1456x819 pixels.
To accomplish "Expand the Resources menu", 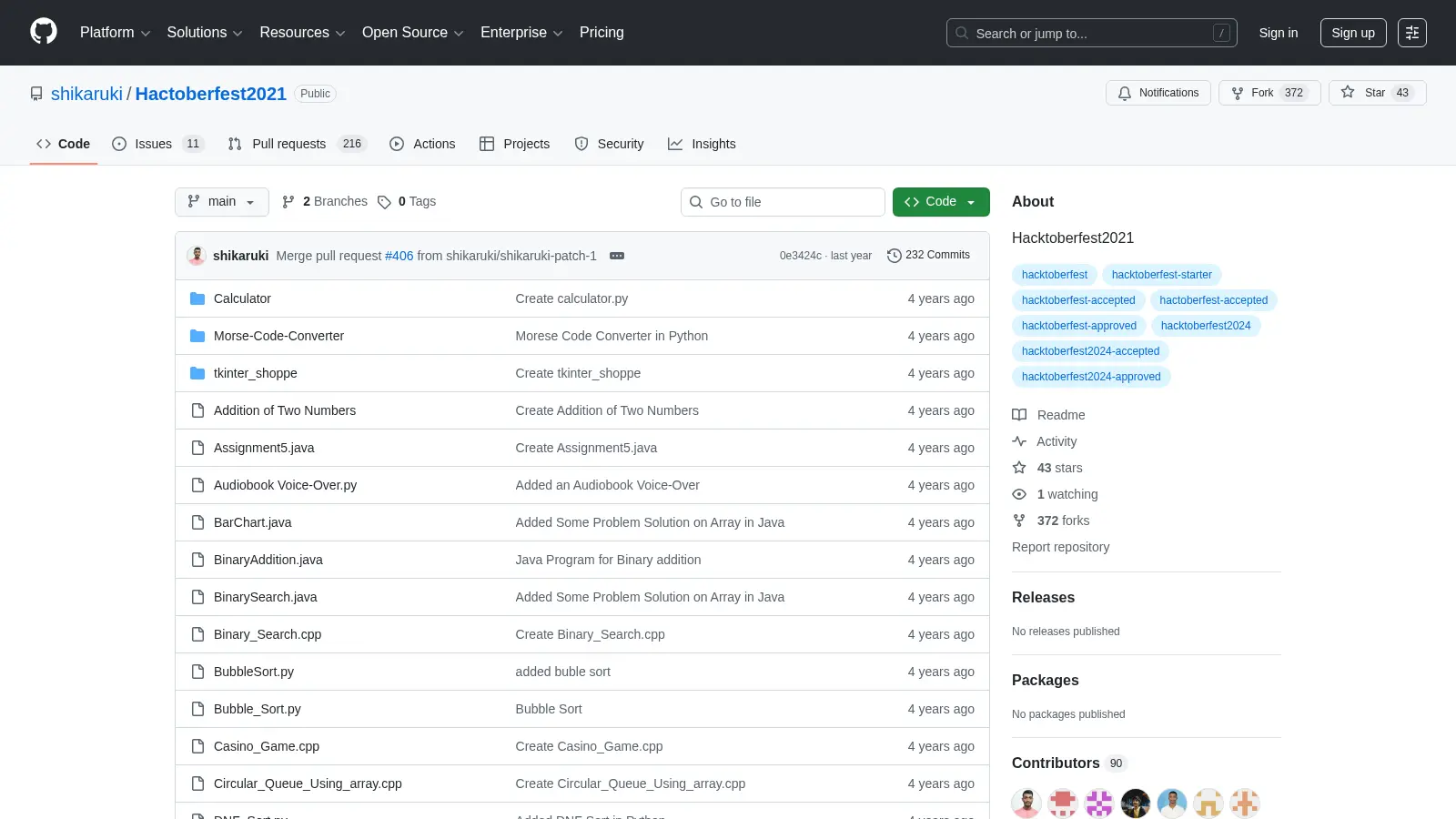I will pos(302,33).
